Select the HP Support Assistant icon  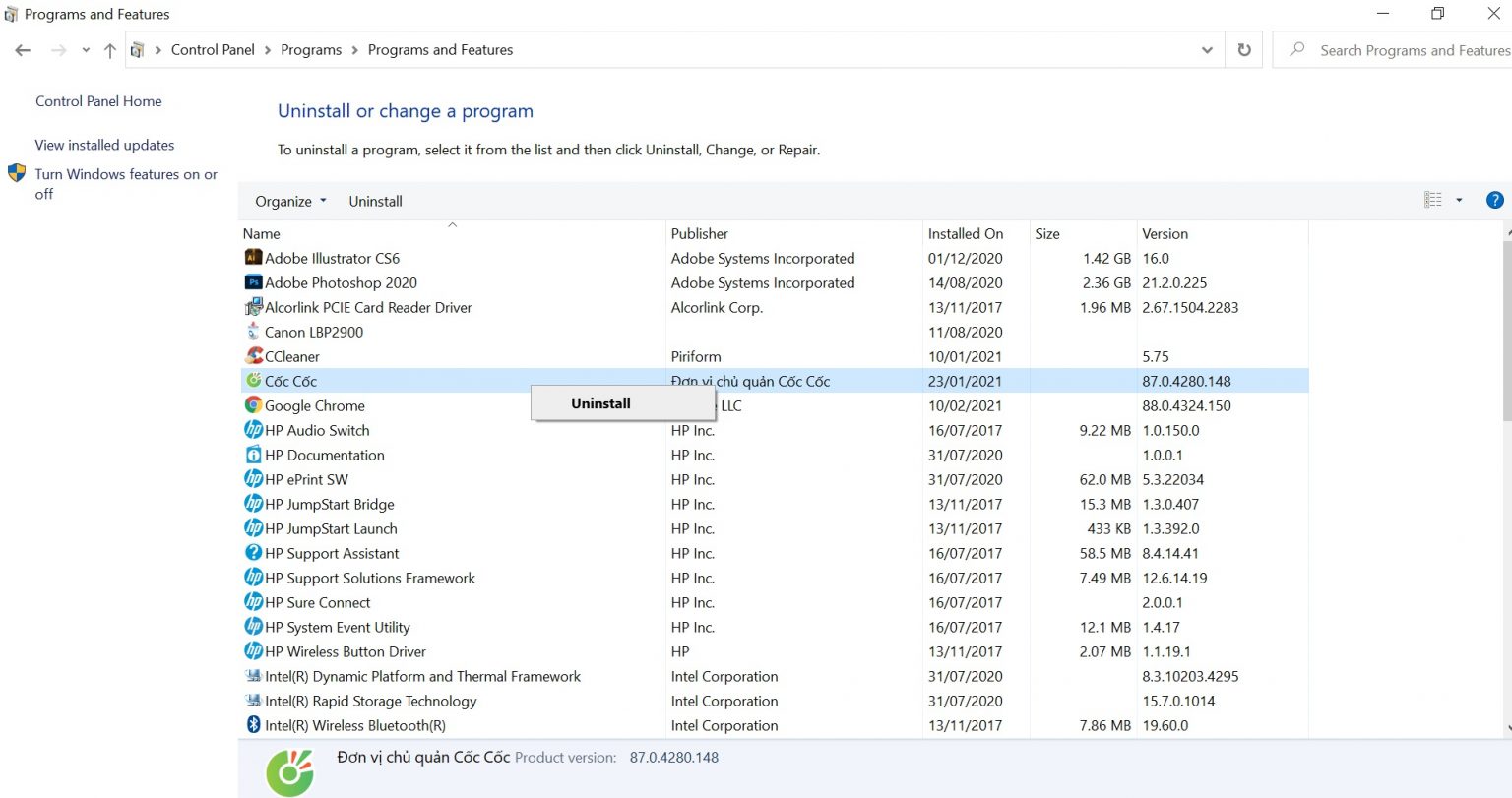click(x=253, y=553)
